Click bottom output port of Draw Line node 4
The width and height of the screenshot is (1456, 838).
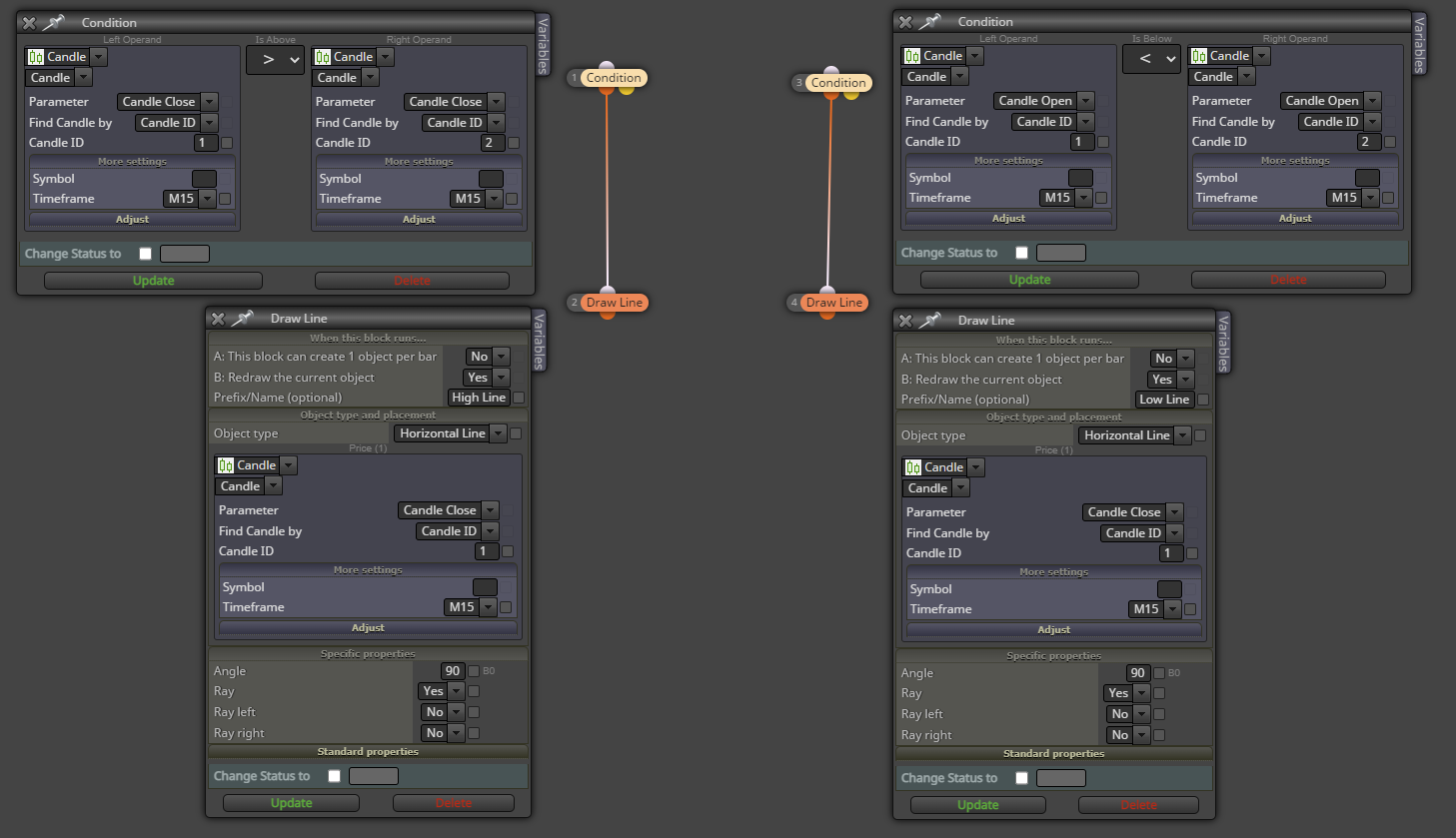pos(827,315)
